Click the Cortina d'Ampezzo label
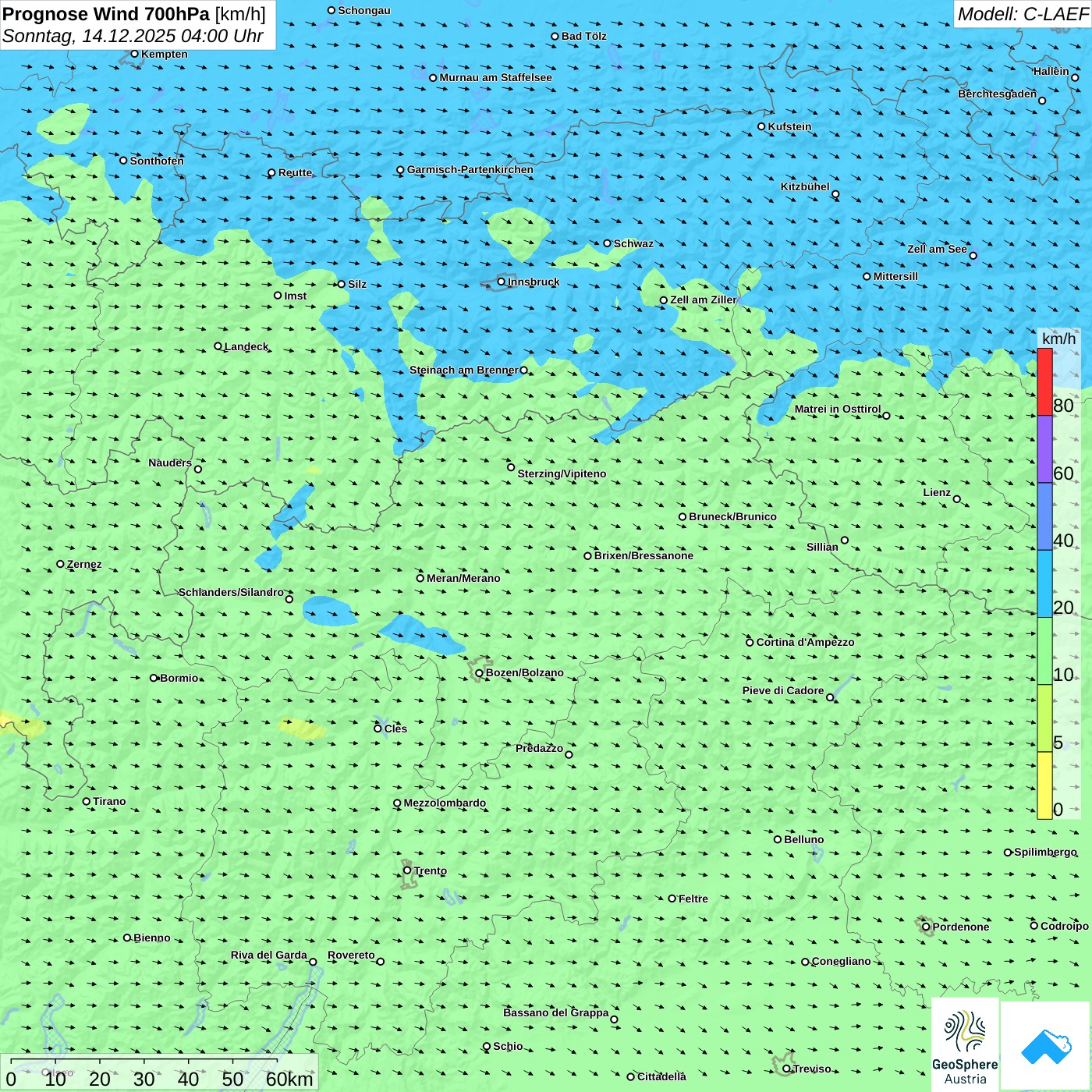 [x=805, y=642]
